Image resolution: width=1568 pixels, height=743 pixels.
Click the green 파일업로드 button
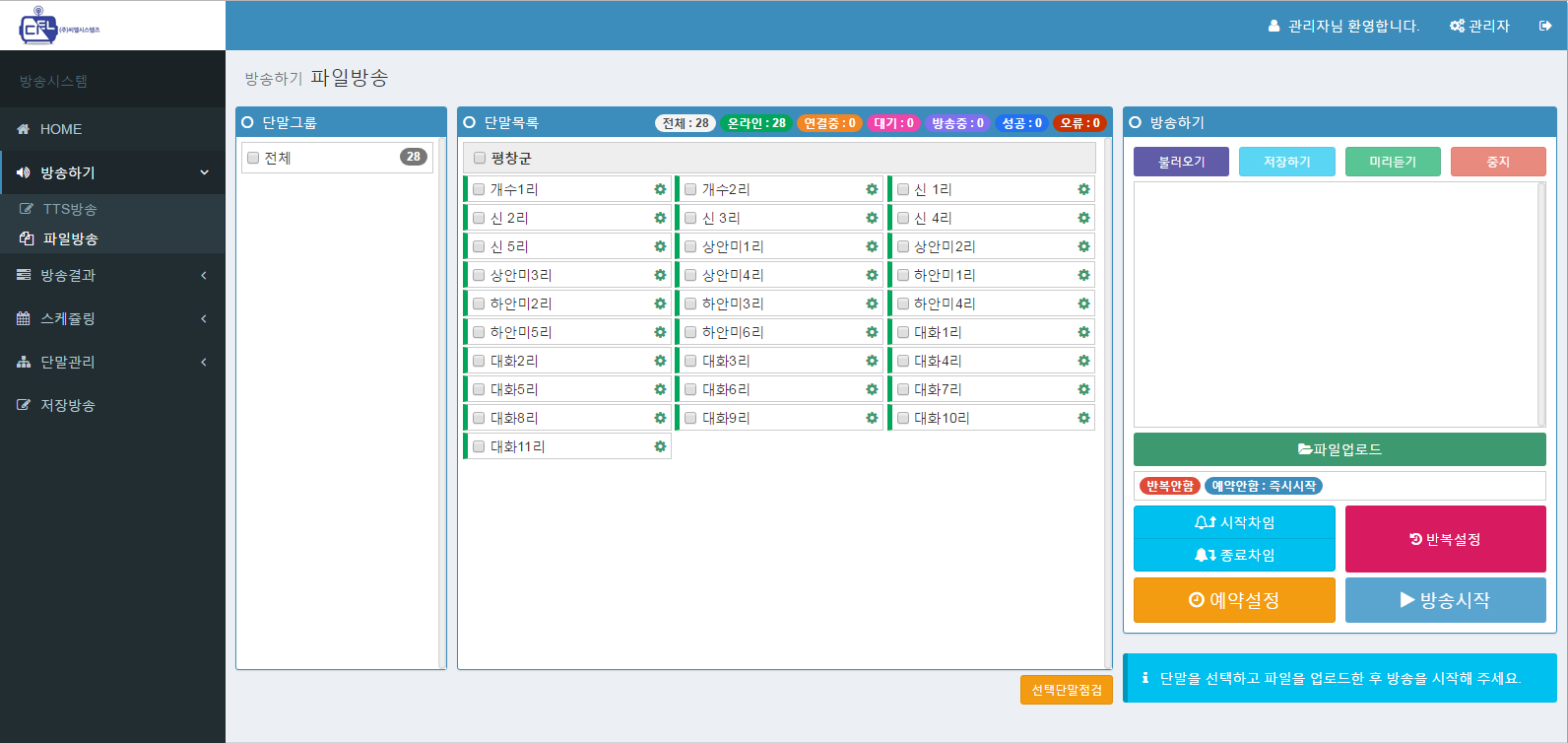point(1339,449)
